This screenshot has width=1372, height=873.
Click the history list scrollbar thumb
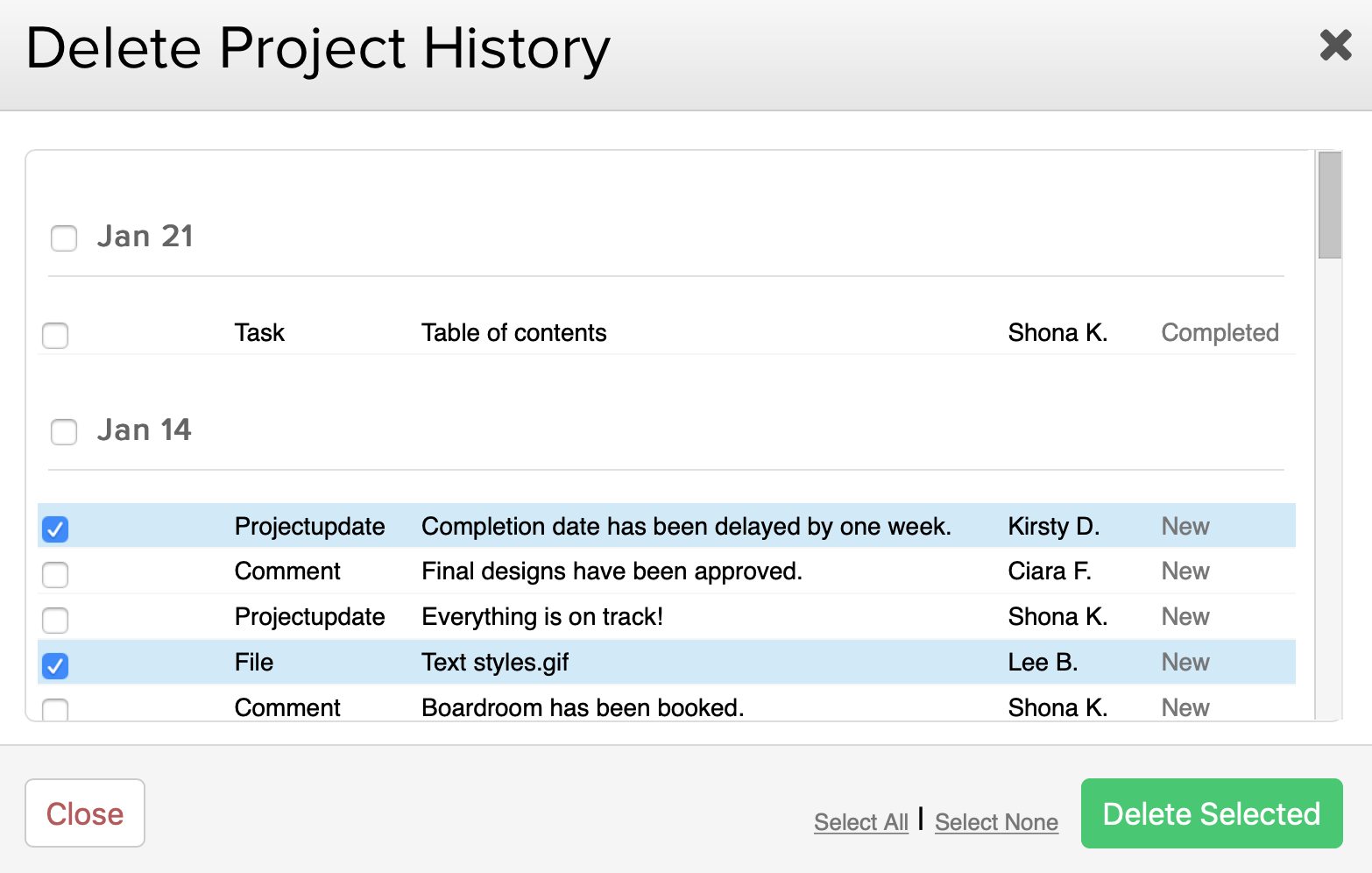pos(1329,205)
